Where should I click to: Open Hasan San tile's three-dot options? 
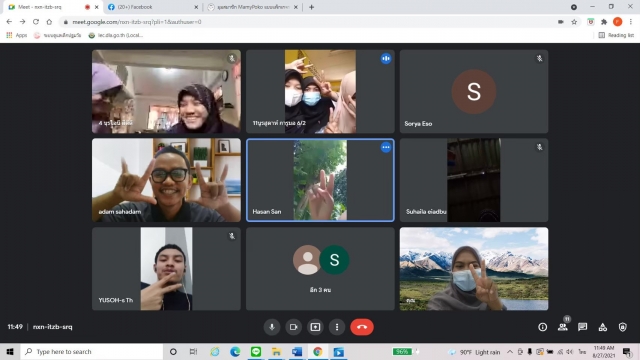pos(386,147)
